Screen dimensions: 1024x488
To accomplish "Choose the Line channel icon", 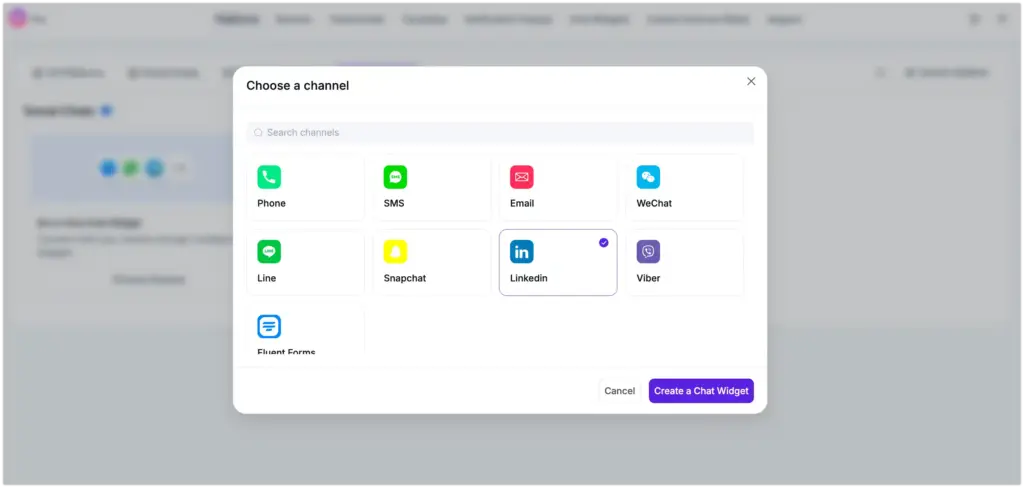I will click(x=269, y=252).
